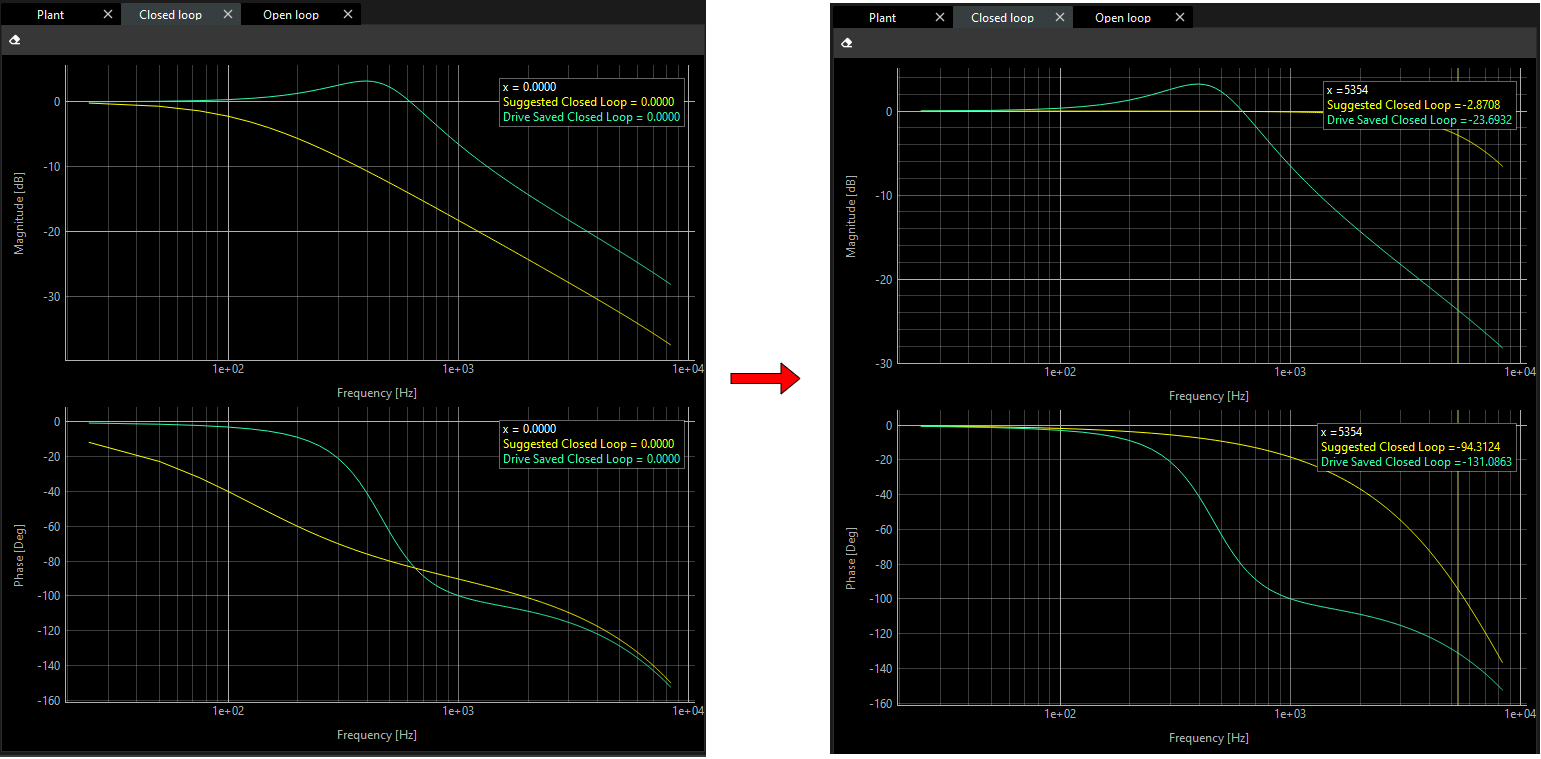This screenshot has width=1541, height=759.
Task: Switch to the Plant tab in right panel
Action: [x=880, y=17]
